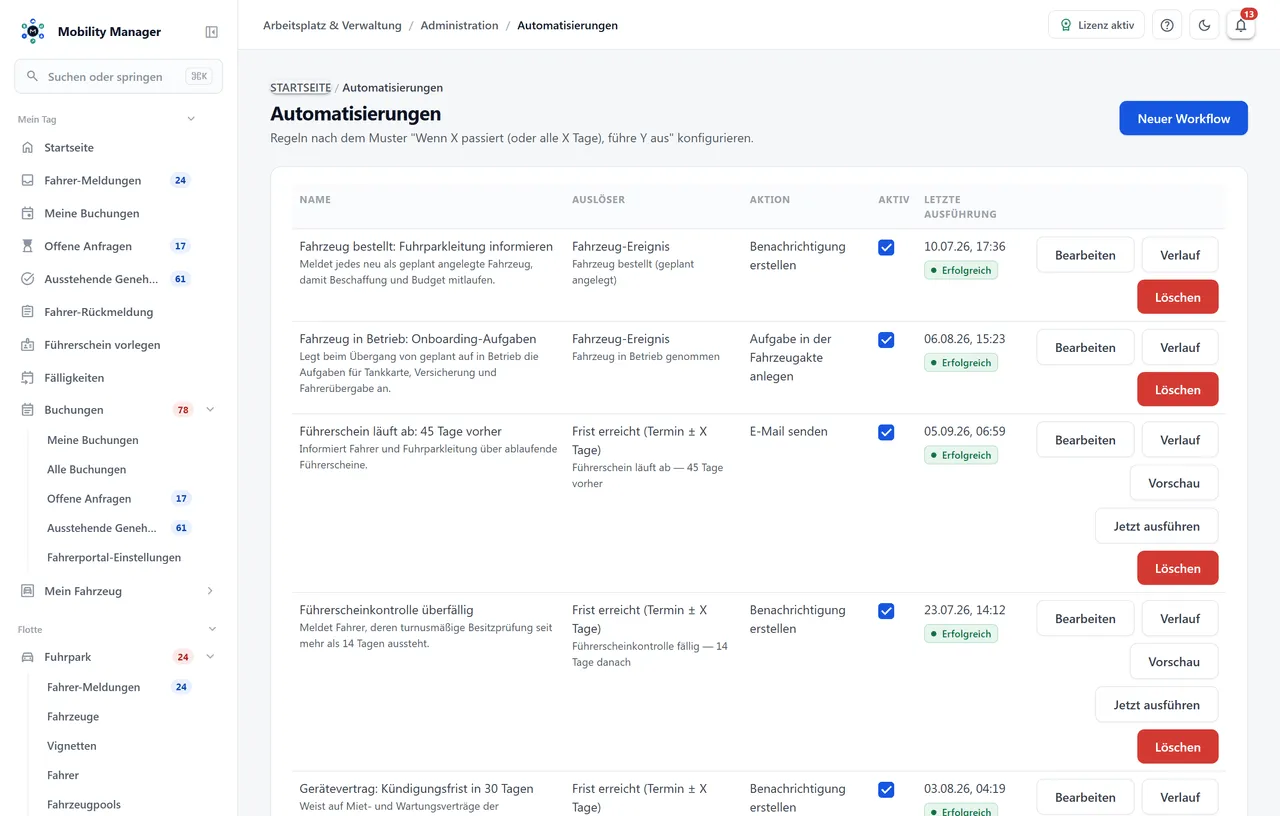
Task: Click the Lizenz aktiv status button
Action: 1096,25
